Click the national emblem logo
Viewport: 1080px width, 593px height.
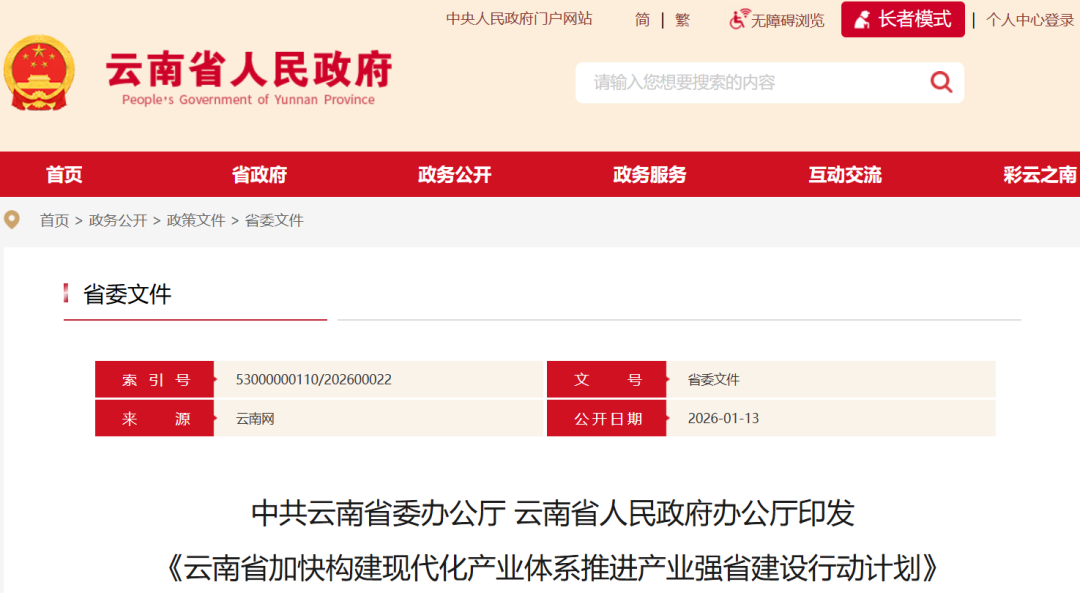pos(40,73)
